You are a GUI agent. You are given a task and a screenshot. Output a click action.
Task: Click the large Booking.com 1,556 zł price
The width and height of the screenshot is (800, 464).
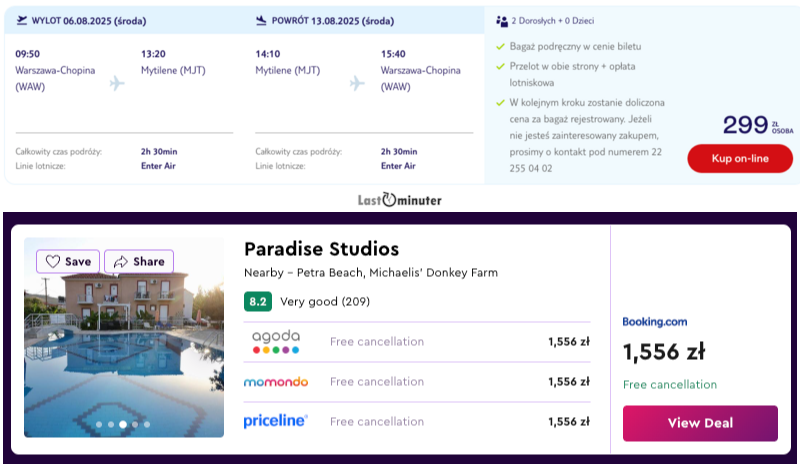[x=664, y=352]
